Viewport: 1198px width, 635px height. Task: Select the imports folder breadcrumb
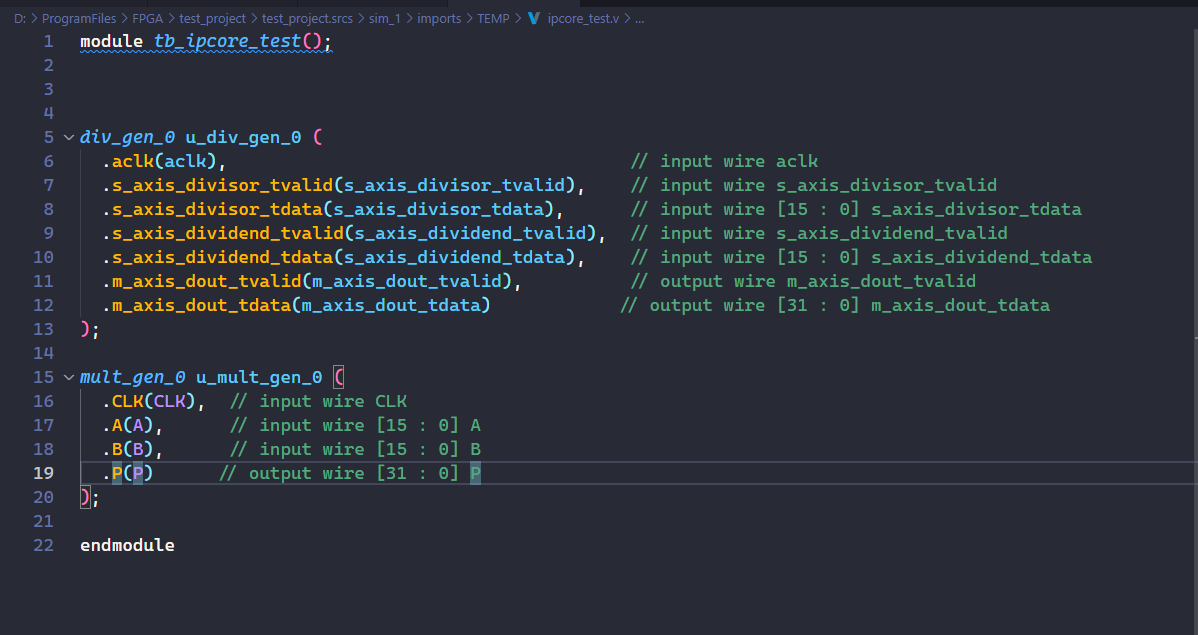coord(441,18)
